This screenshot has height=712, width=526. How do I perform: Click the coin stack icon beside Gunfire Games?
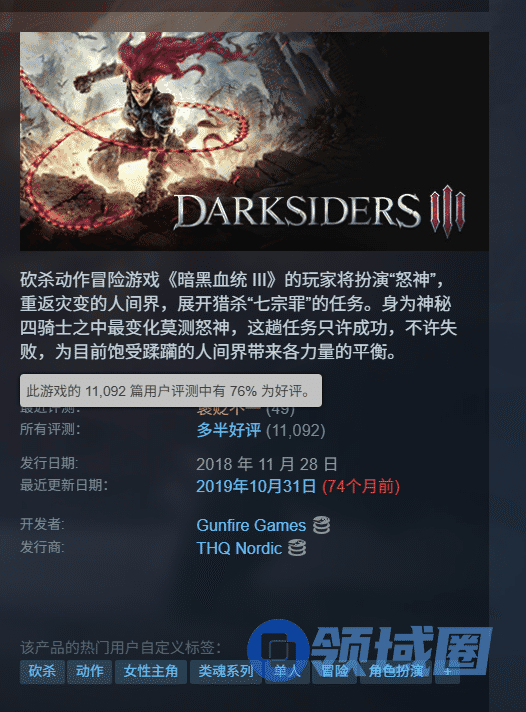point(321,525)
